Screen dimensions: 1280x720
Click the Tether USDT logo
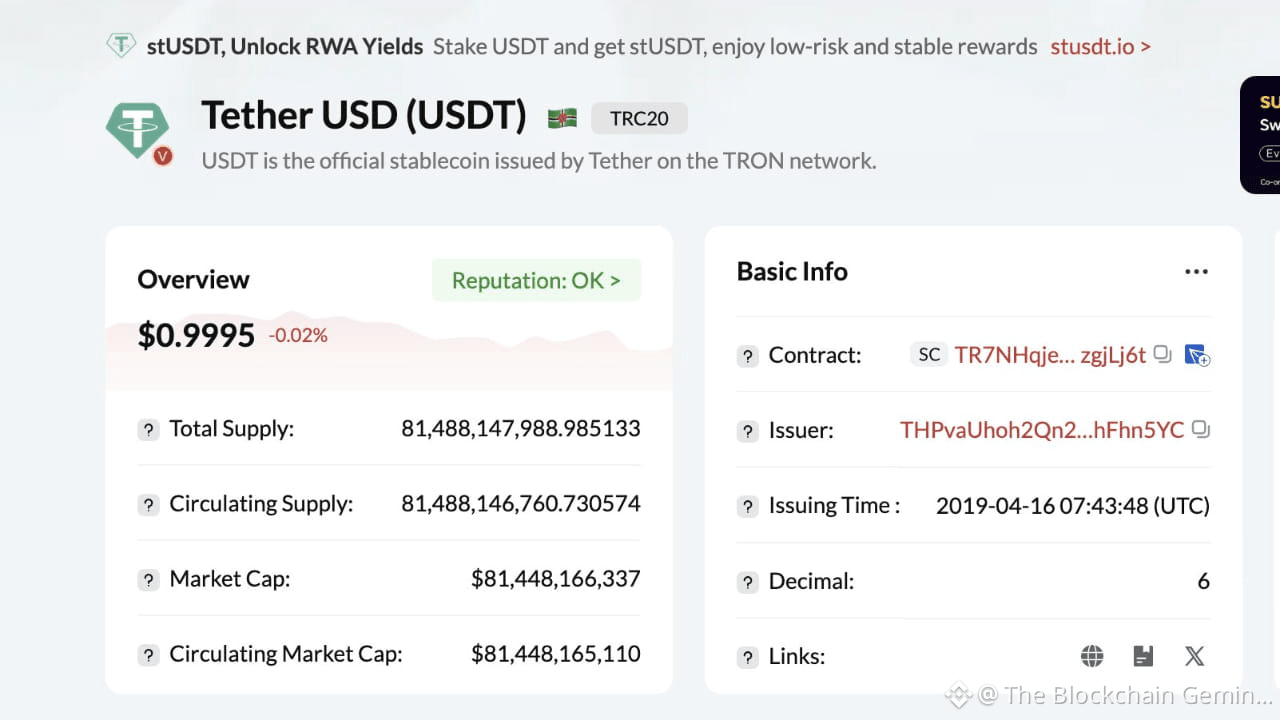point(137,130)
